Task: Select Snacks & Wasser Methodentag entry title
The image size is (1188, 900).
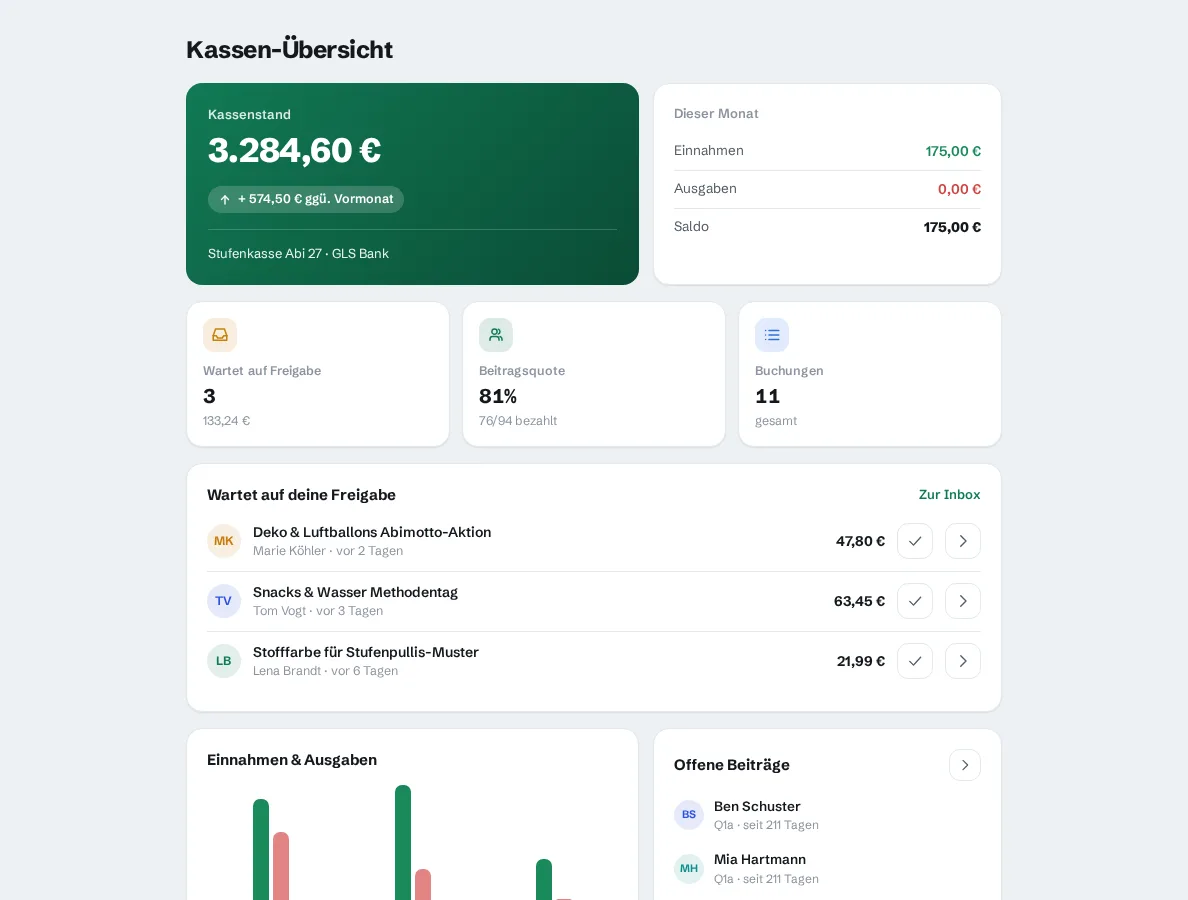Action: pos(355,592)
